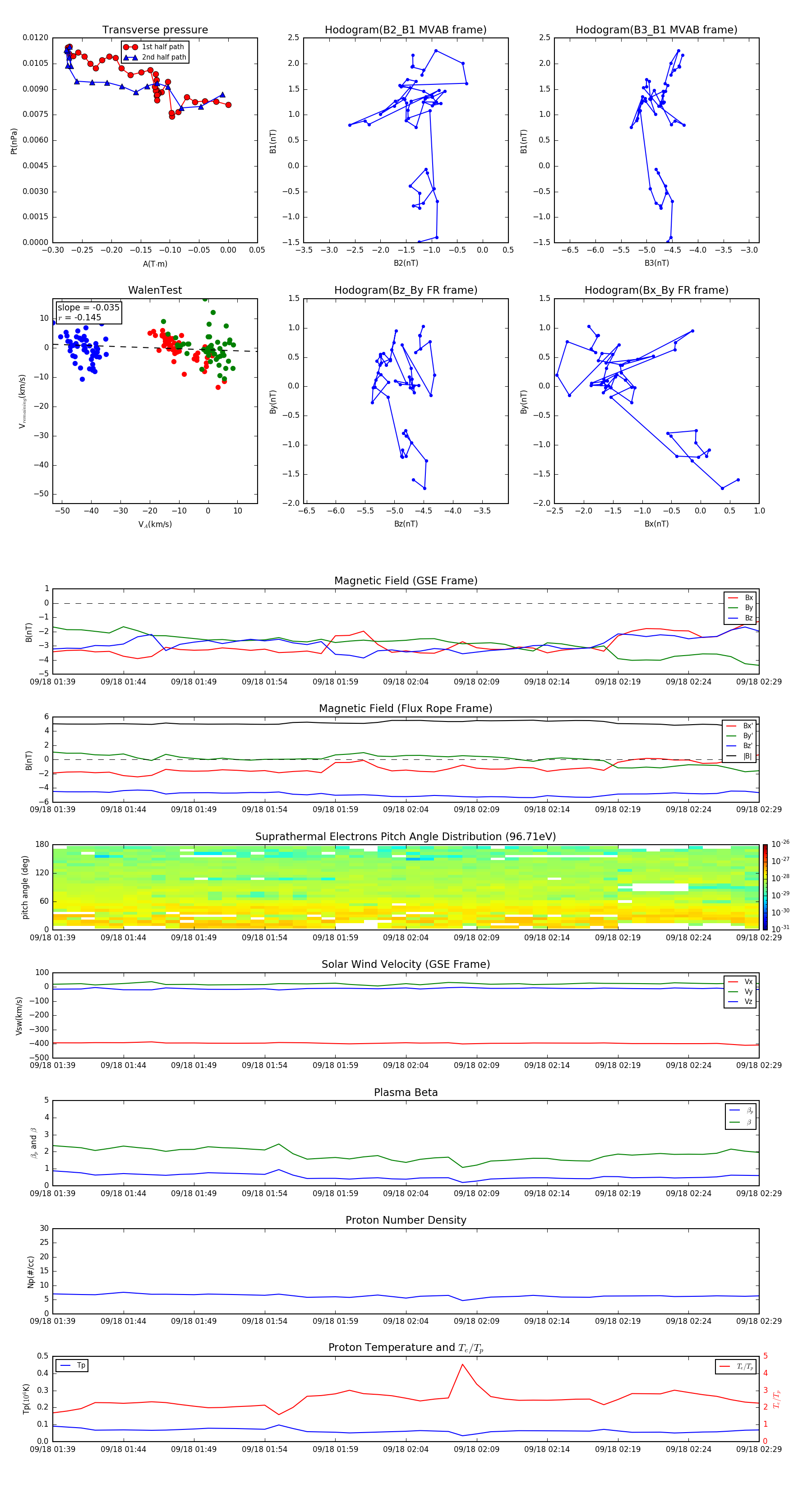Image resolution: width=812 pixels, height=1489 pixels.
Task: Select the "1st half path" legend entry
Action: pos(154,47)
